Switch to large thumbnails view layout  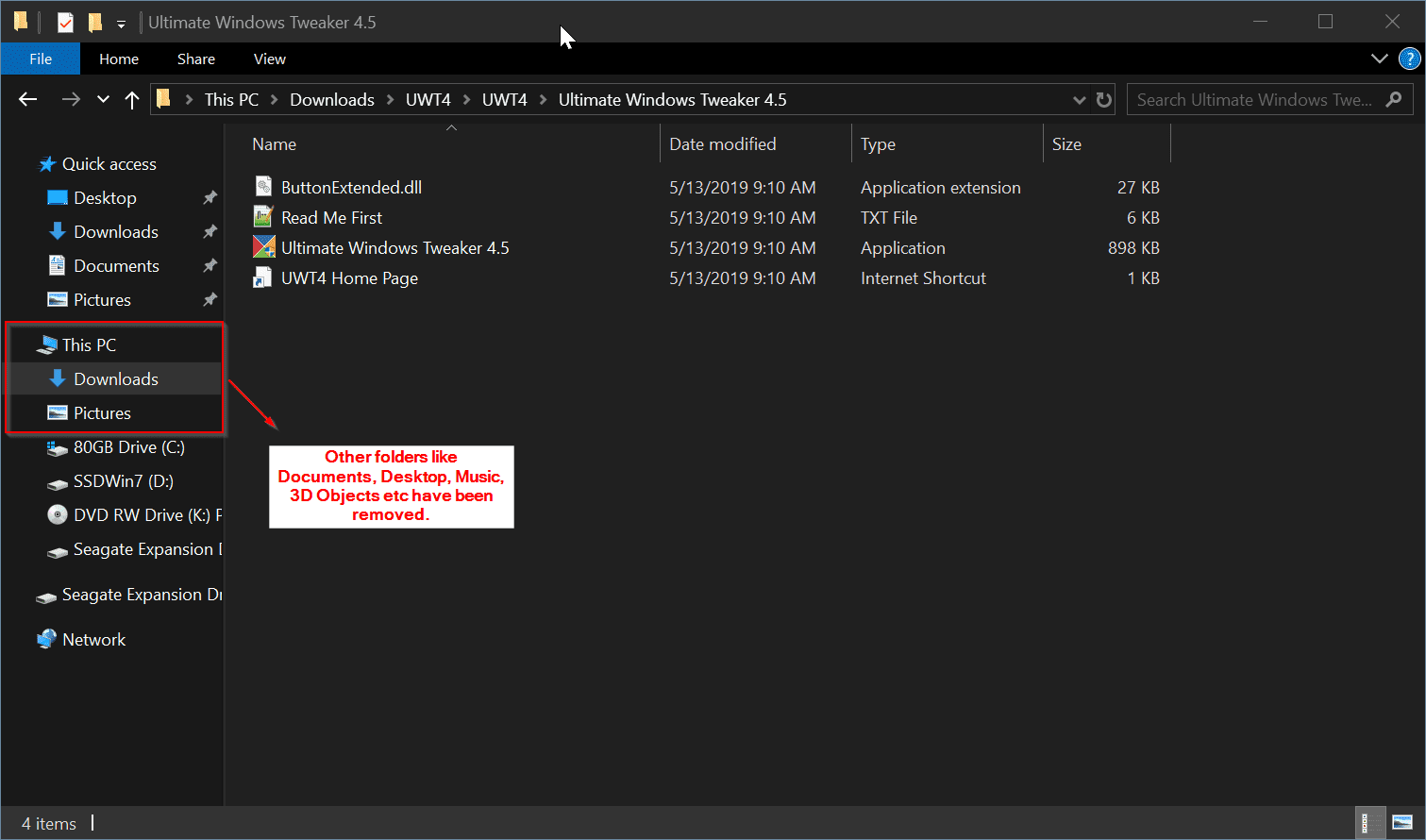click(1402, 823)
